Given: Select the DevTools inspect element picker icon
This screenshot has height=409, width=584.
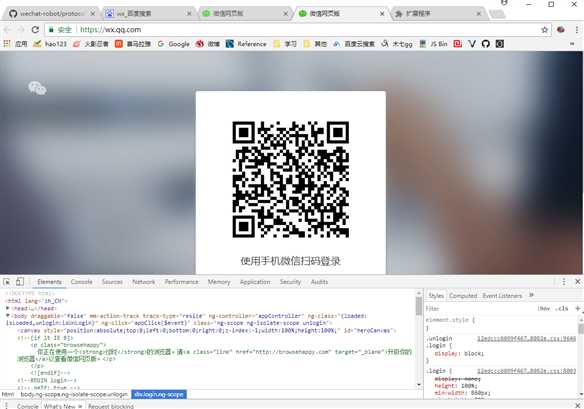Looking at the screenshot, I should point(7,282).
